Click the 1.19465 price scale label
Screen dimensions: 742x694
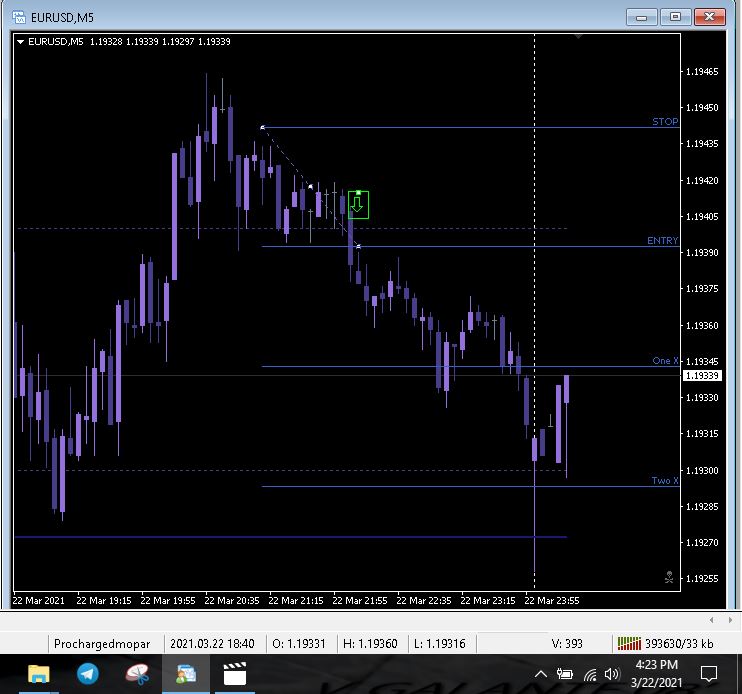[x=702, y=71]
